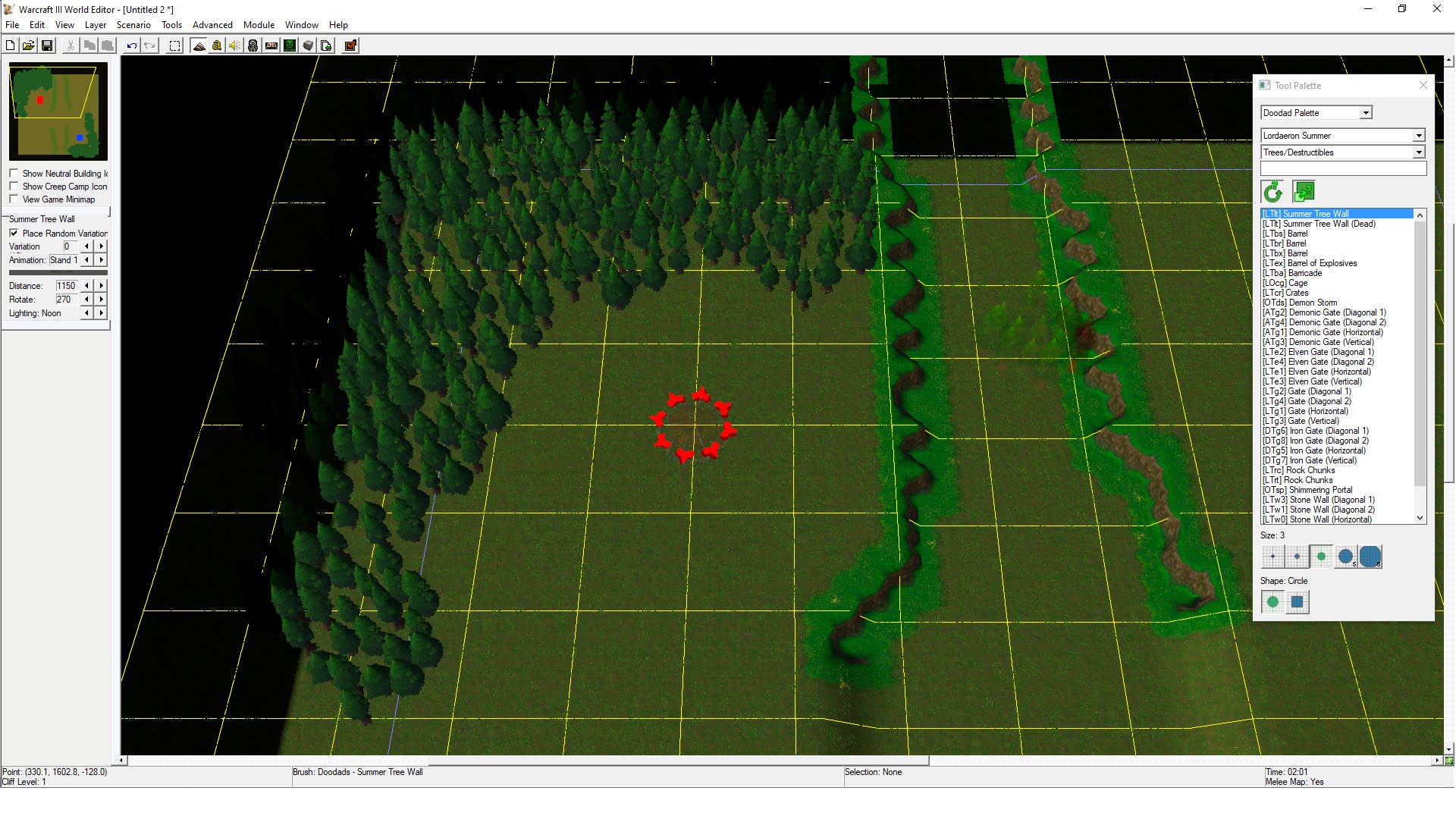
Task: Select the square brush shape
Action: [x=1297, y=602]
